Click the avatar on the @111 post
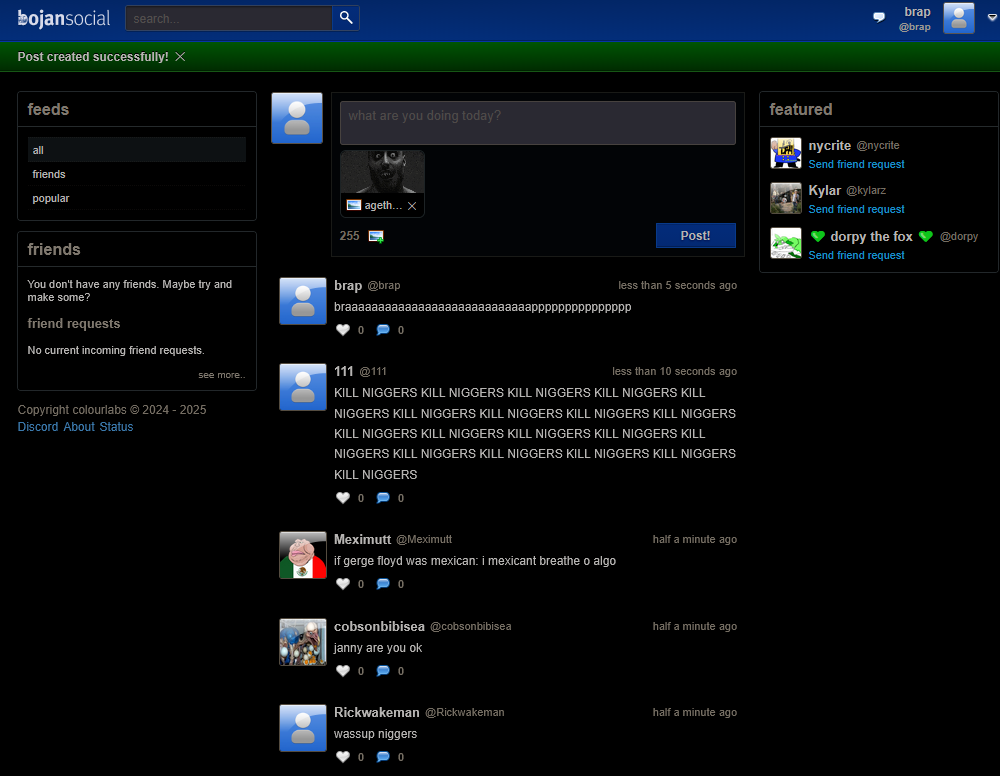Screen dimensions: 1000x776 pos(303,387)
